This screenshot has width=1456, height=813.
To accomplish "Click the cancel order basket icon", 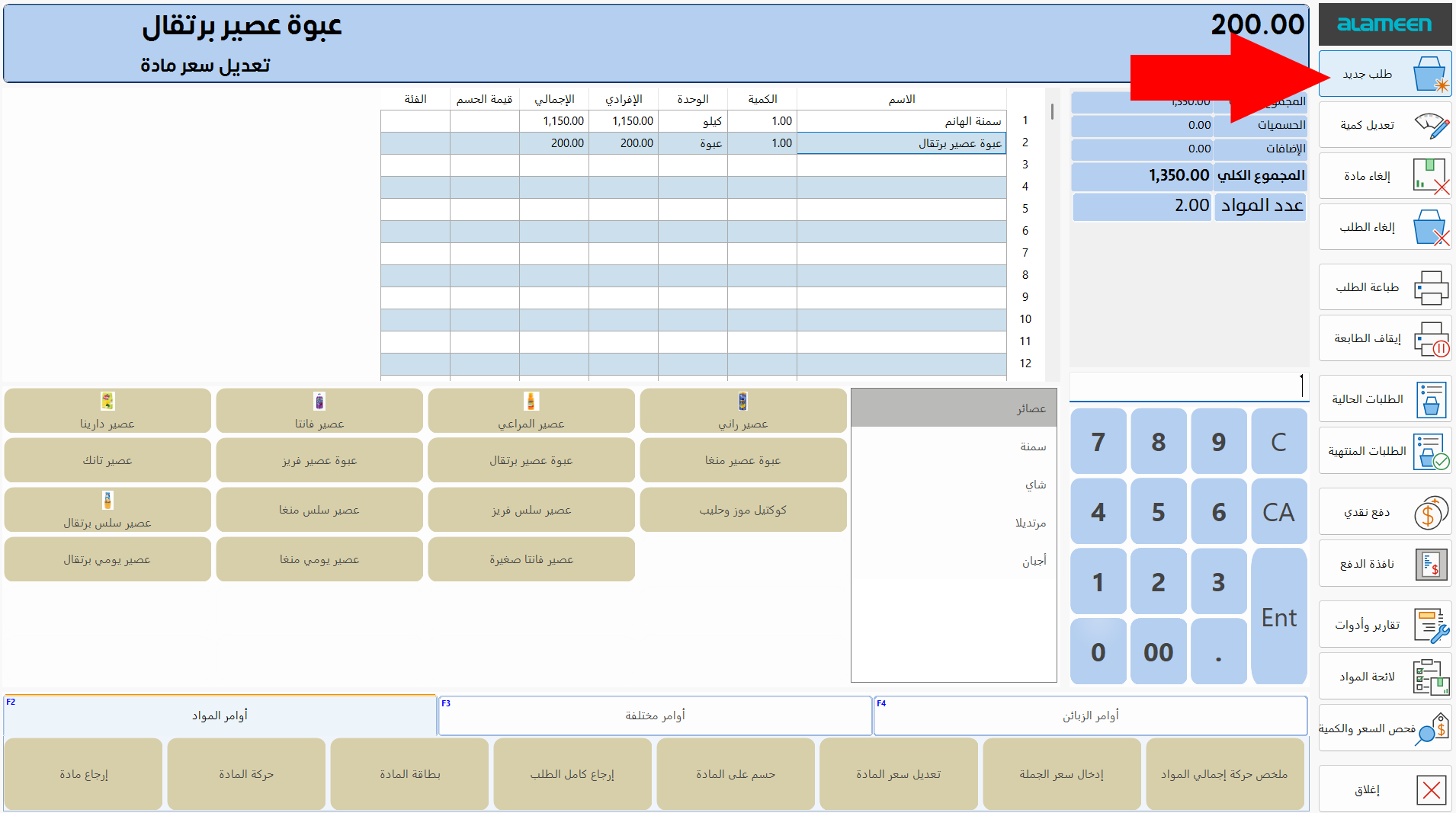I will (1431, 227).
